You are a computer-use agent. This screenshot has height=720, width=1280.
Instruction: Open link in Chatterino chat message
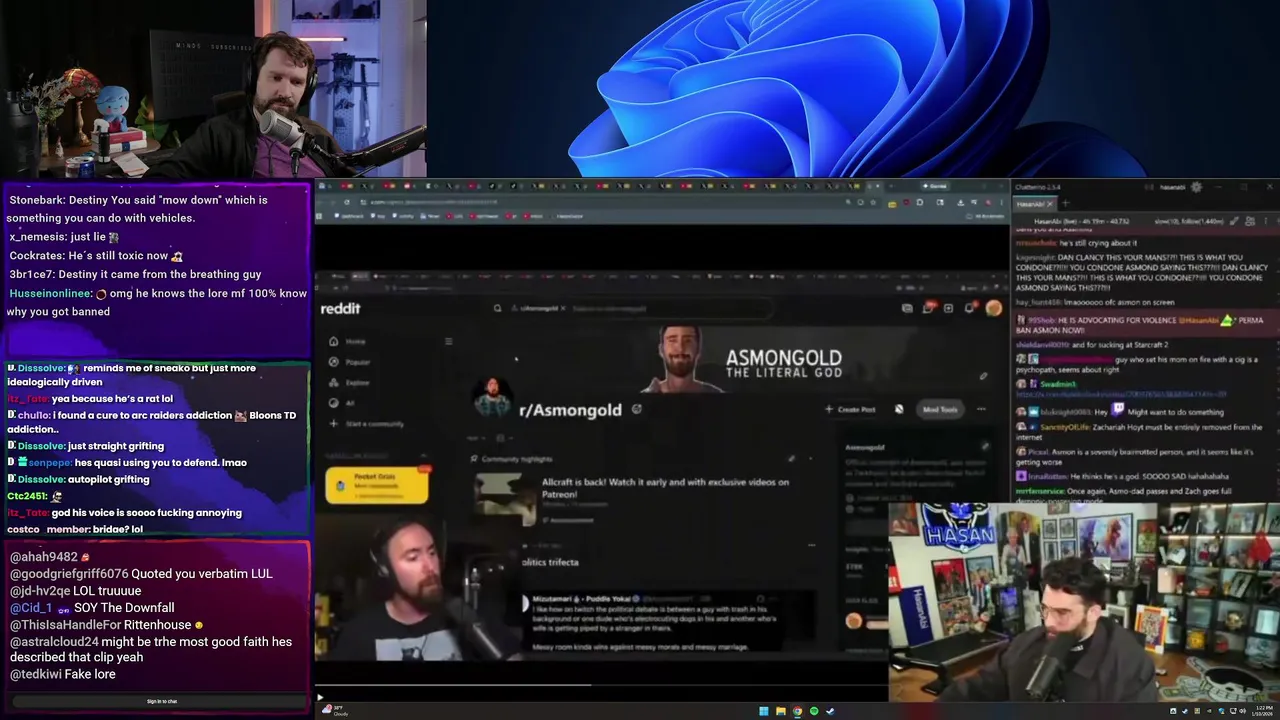click(1121, 394)
